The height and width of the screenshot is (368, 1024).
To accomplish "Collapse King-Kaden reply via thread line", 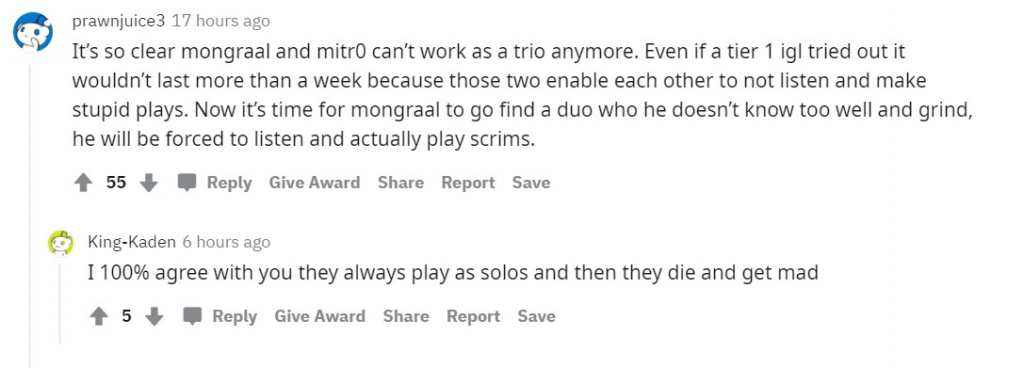I will click(61, 301).
